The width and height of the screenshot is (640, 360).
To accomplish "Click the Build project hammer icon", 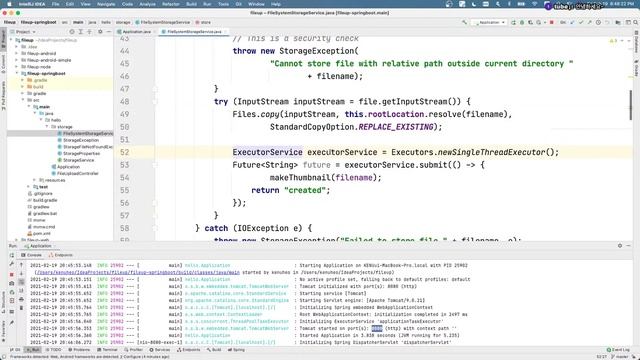I will coord(464,22).
